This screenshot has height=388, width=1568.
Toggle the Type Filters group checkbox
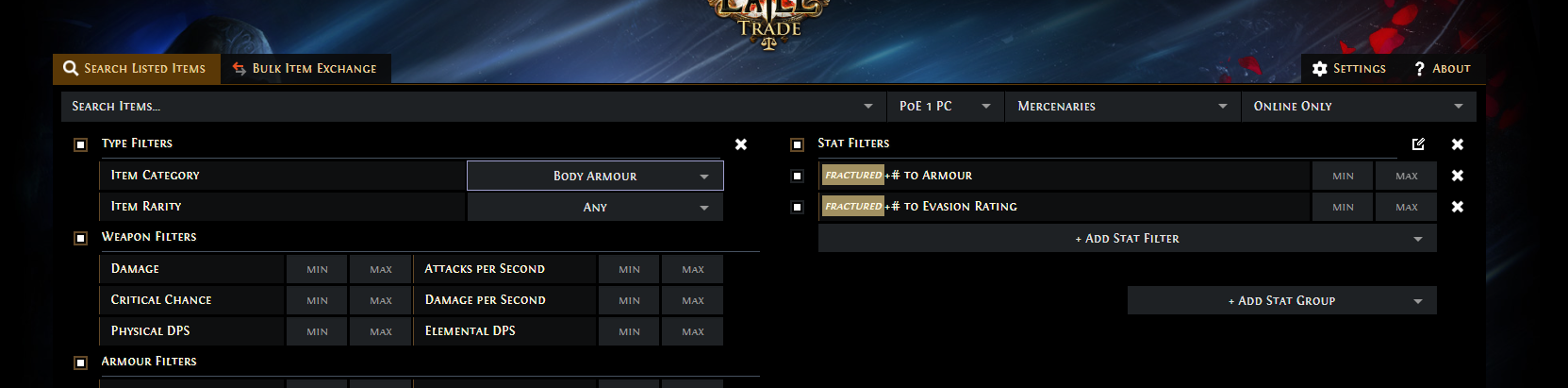tap(80, 144)
